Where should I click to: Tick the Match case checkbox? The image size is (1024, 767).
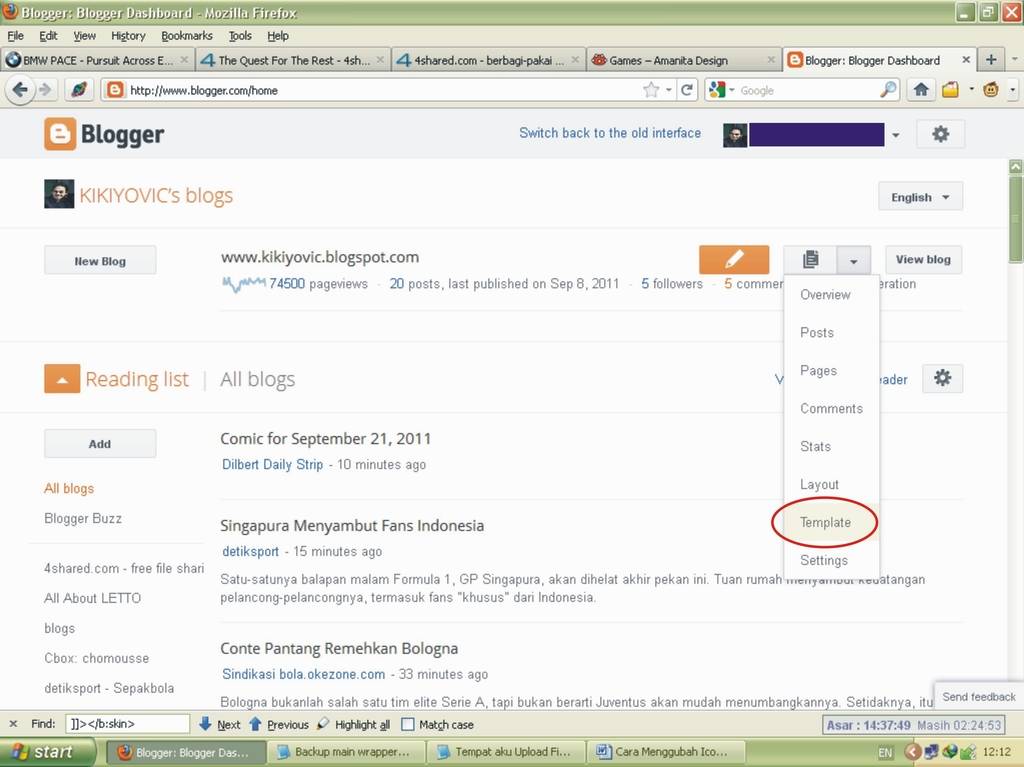coord(408,724)
